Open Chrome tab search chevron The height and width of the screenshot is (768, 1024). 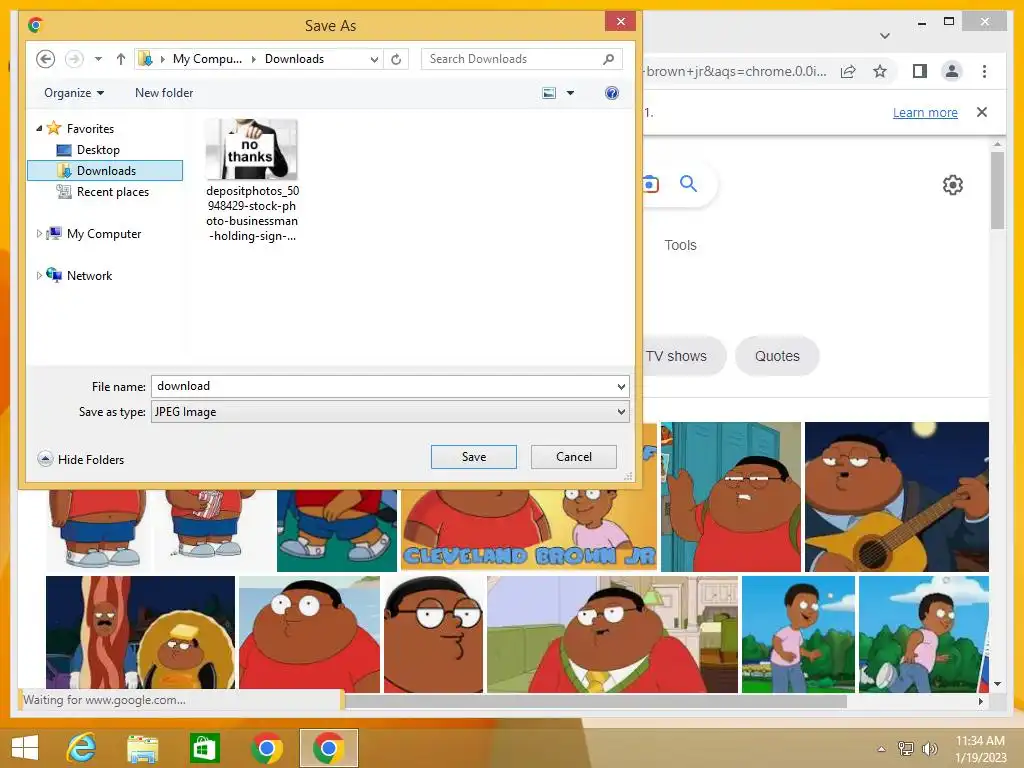[885, 35]
